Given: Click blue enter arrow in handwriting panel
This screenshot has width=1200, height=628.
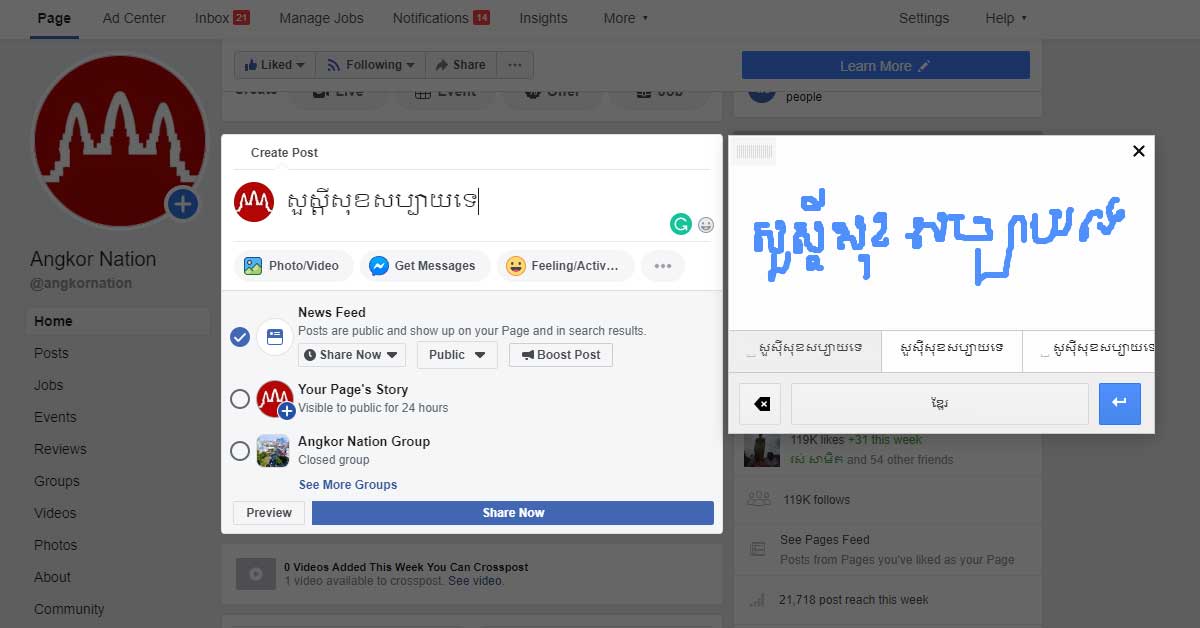Looking at the screenshot, I should pos(1119,404).
